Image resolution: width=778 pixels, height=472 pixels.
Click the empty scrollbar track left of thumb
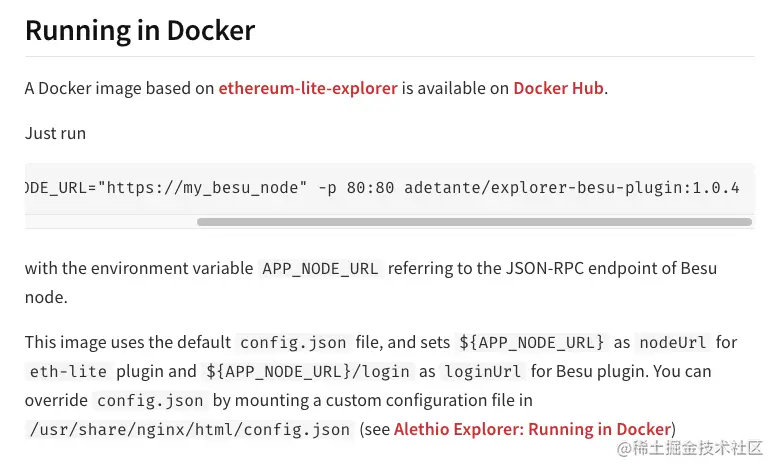pyautogui.click(x=111, y=222)
